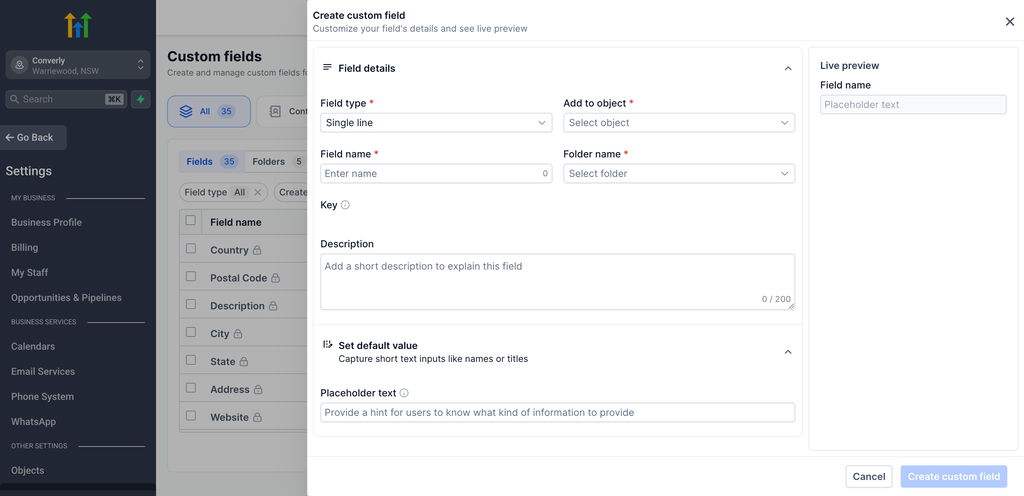Check the Postal Code row checkbox
This screenshot has height=496, width=1024.
pyautogui.click(x=191, y=276)
